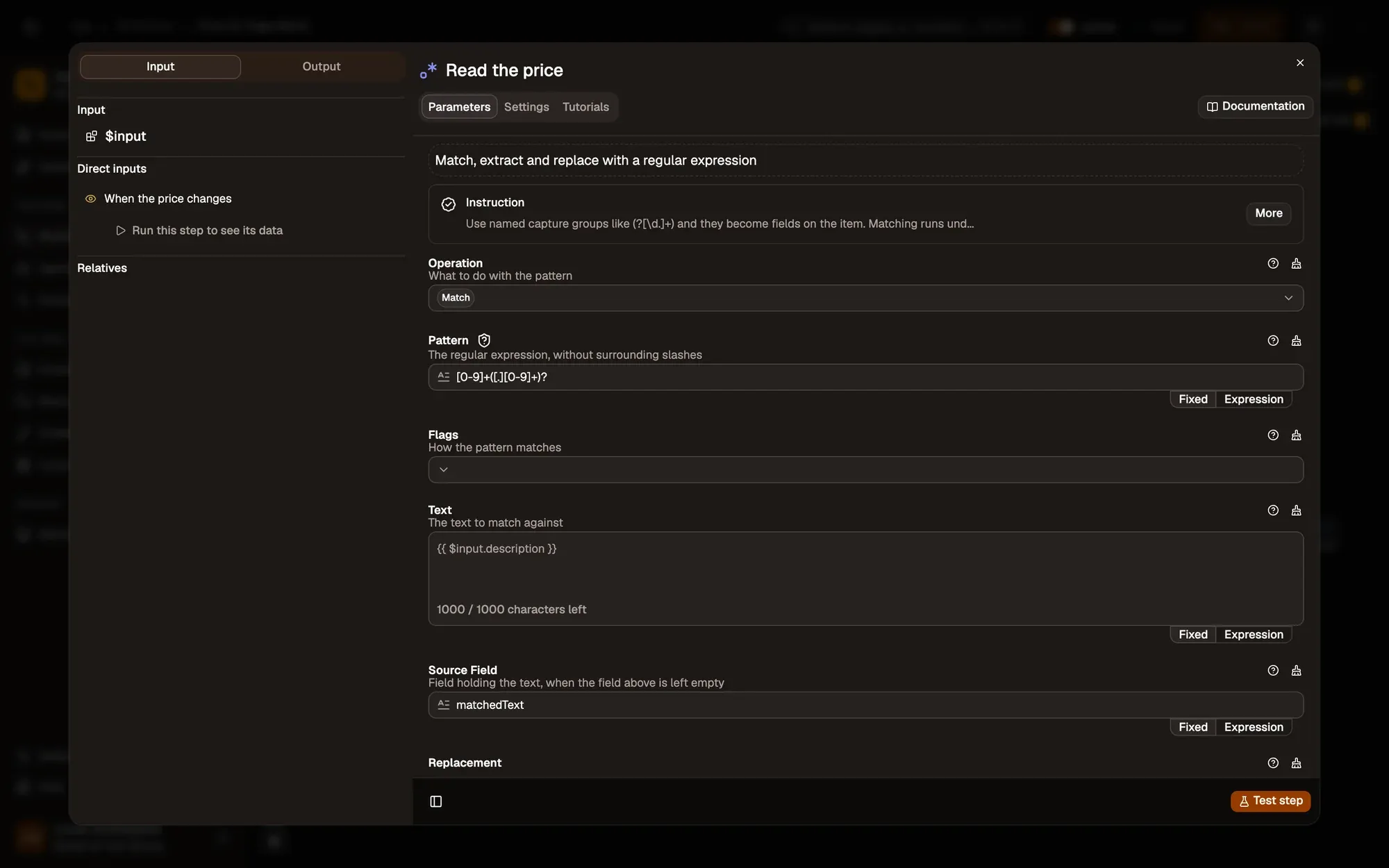Click the Text field options icon
1389x868 pixels.
[1296, 510]
